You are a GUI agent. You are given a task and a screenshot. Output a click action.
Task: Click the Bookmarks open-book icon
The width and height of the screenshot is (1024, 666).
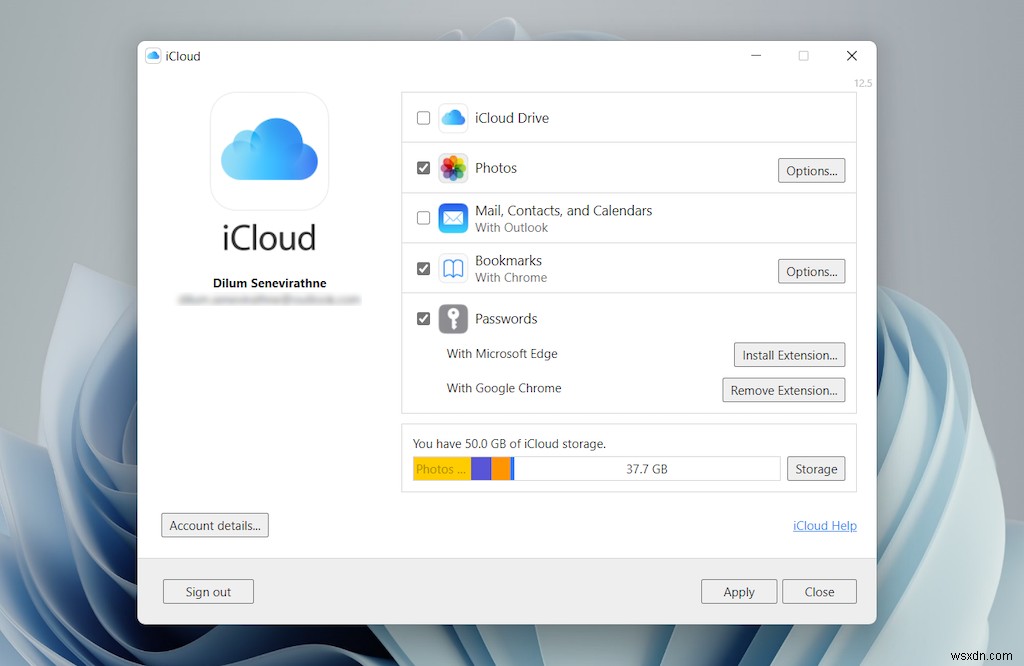click(x=453, y=268)
